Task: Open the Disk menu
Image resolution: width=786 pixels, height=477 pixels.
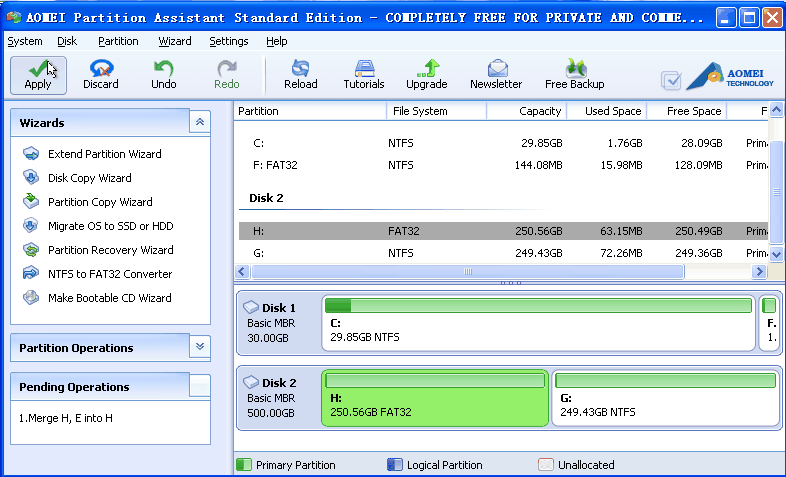Action: (x=67, y=41)
